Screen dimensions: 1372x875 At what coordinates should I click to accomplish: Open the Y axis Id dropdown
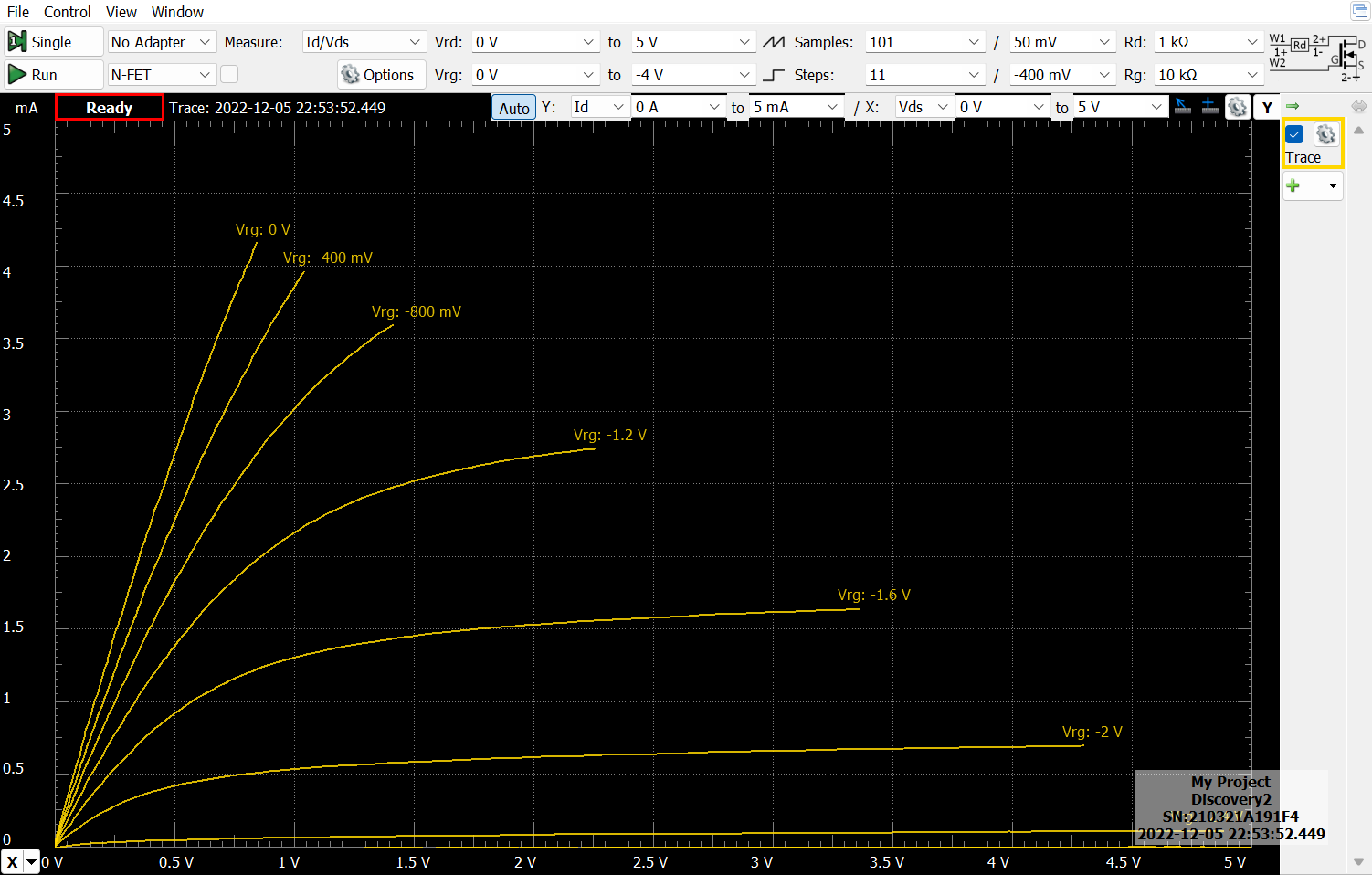[599, 107]
